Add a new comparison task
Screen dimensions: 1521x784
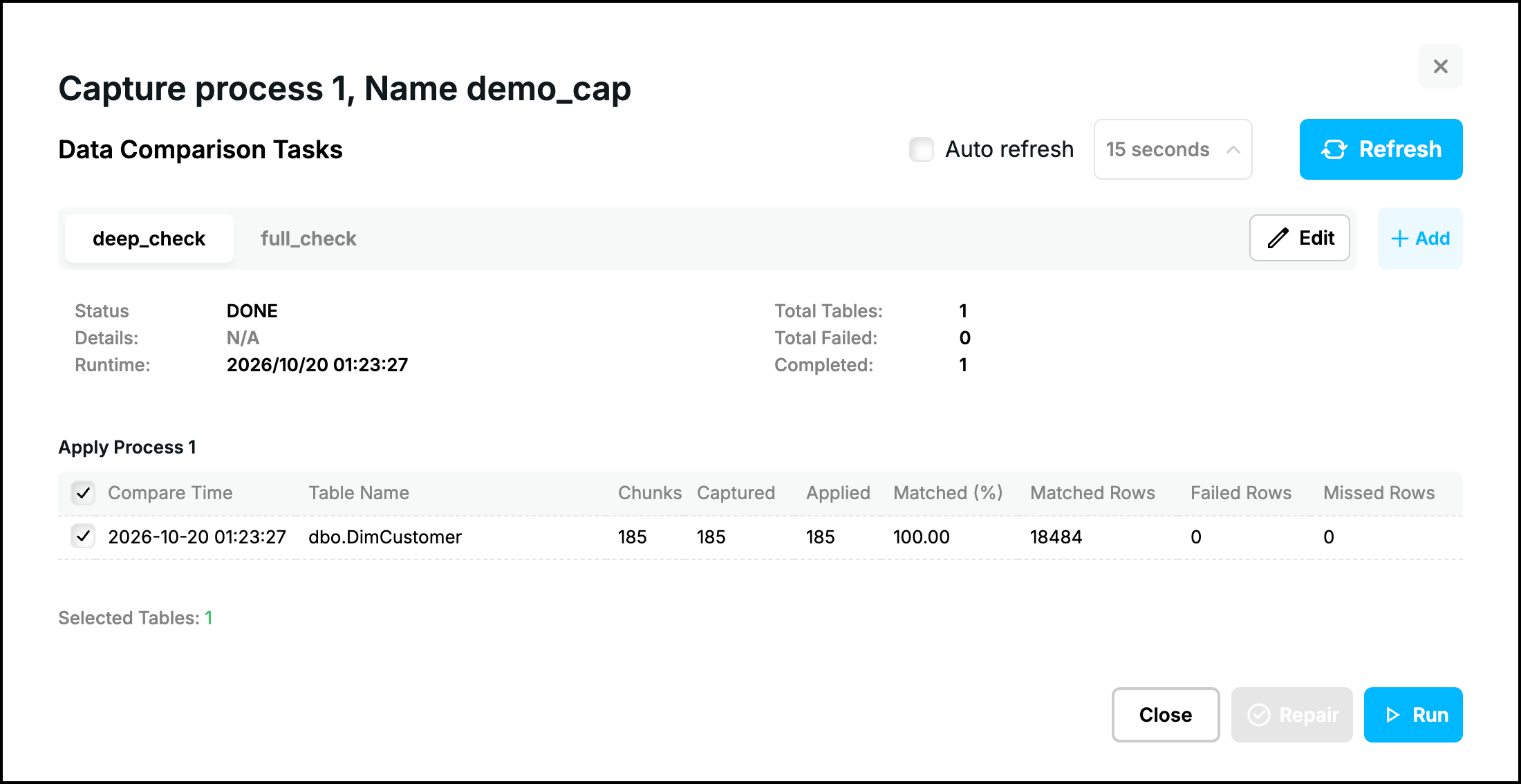click(1420, 238)
